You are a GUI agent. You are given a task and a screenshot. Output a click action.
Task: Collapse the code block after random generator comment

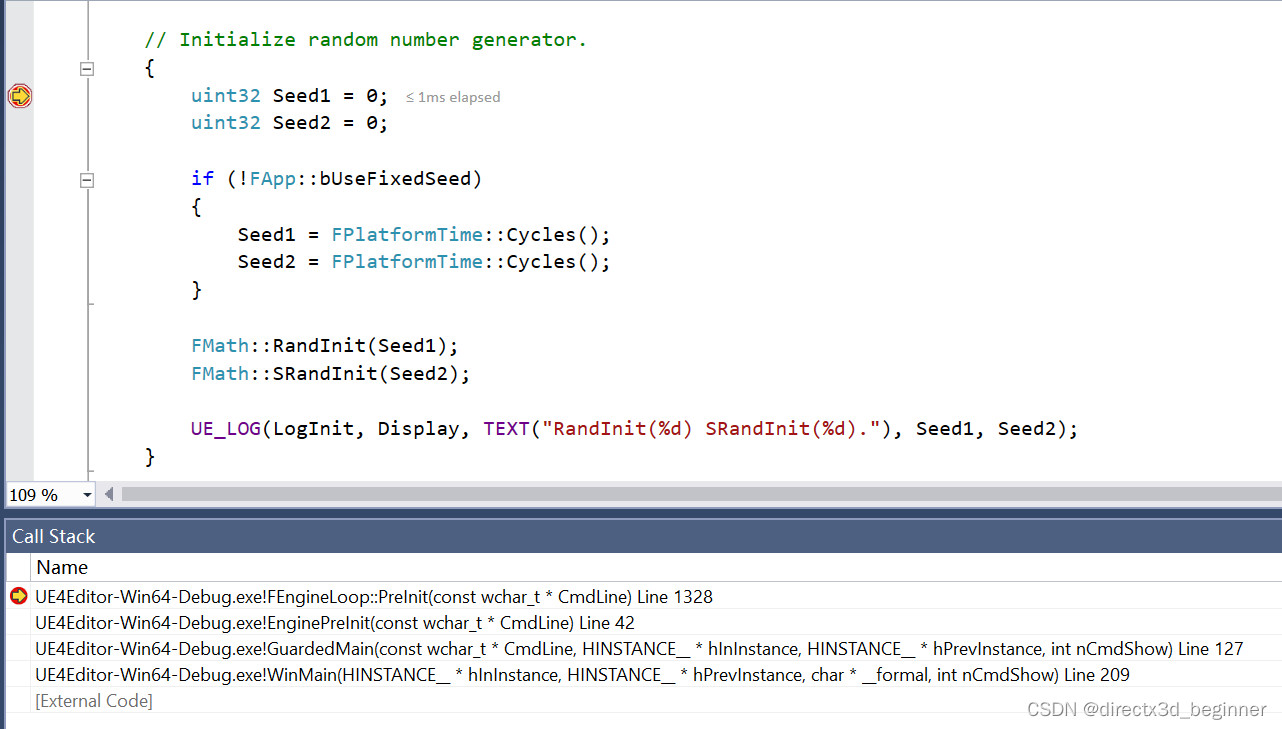tap(87, 69)
